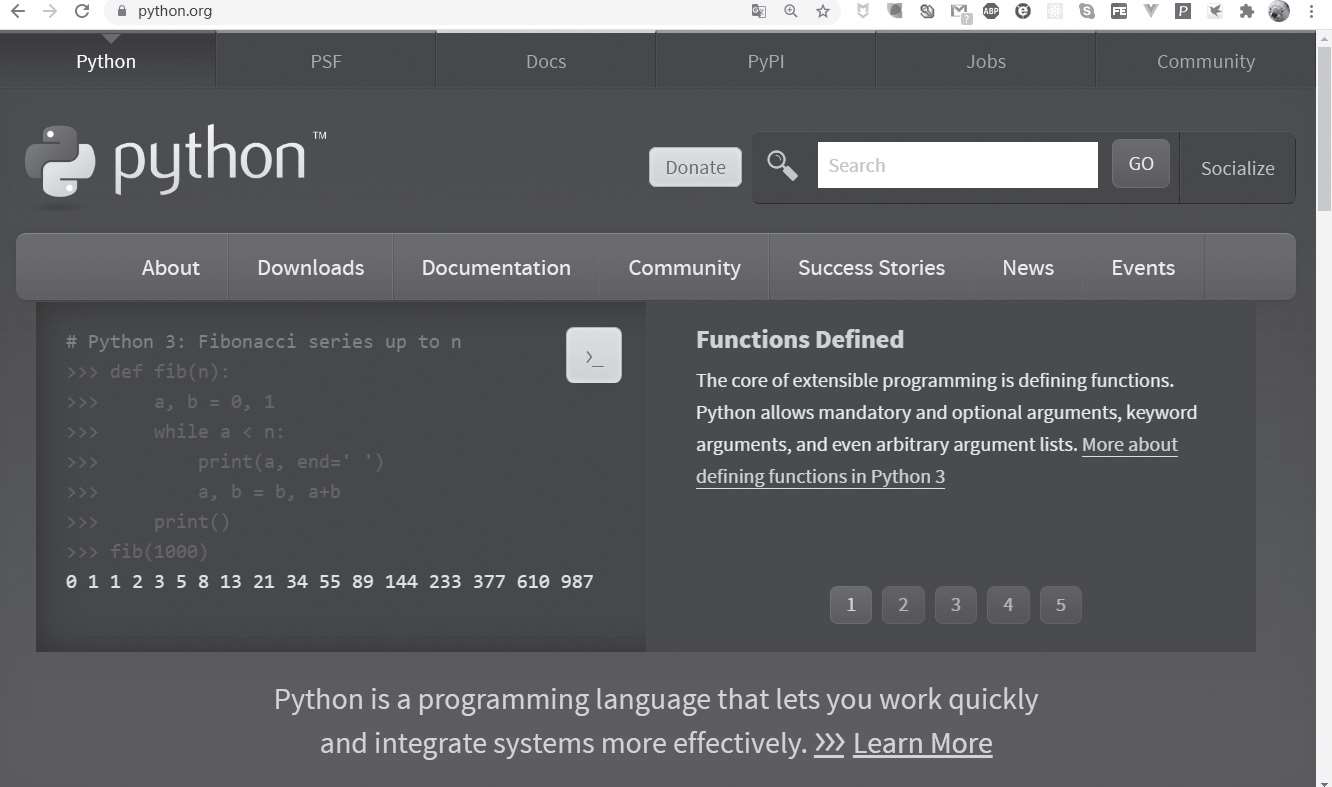Reload the page
The image size is (1332, 787).
click(x=82, y=12)
